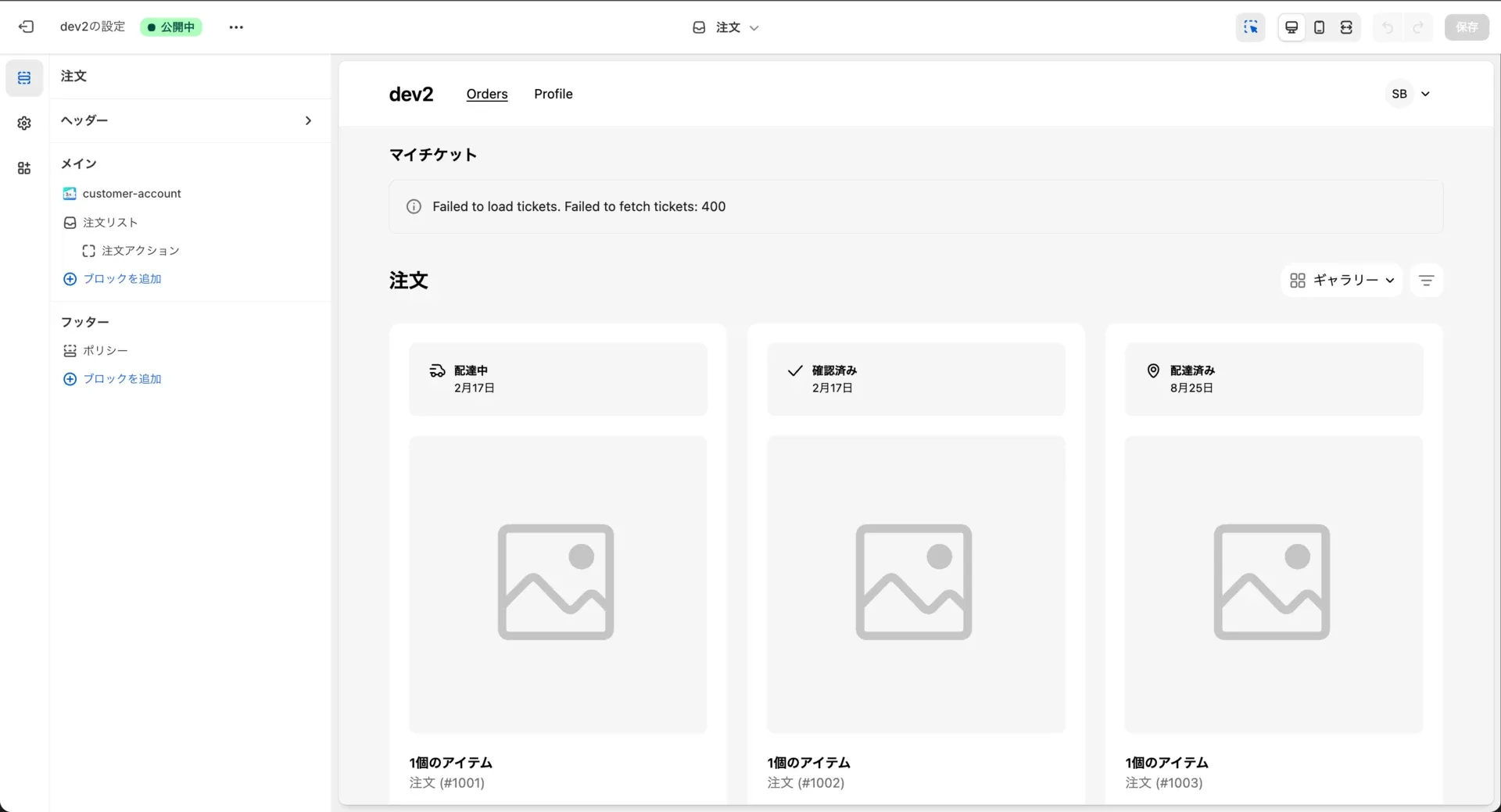The image size is (1501, 812).
Task: Expand the ヘッダー section chevron
Action: click(x=308, y=120)
